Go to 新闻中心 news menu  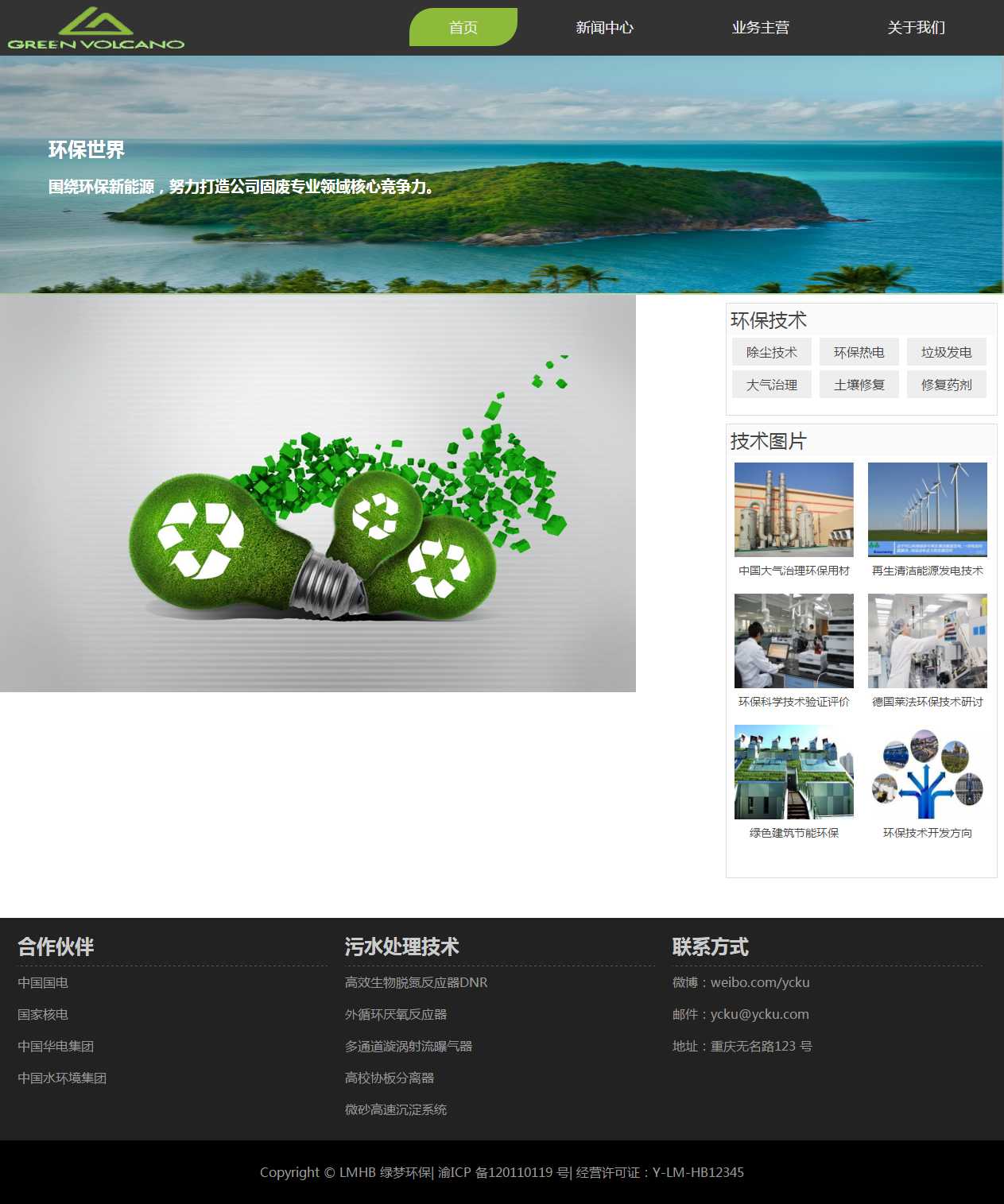(604, 28)
